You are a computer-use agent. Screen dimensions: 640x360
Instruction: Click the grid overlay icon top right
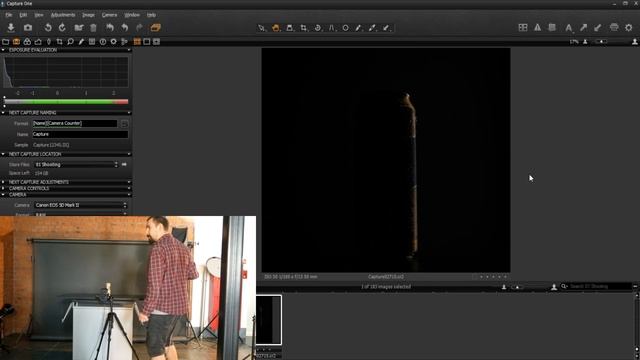[523, 27]
